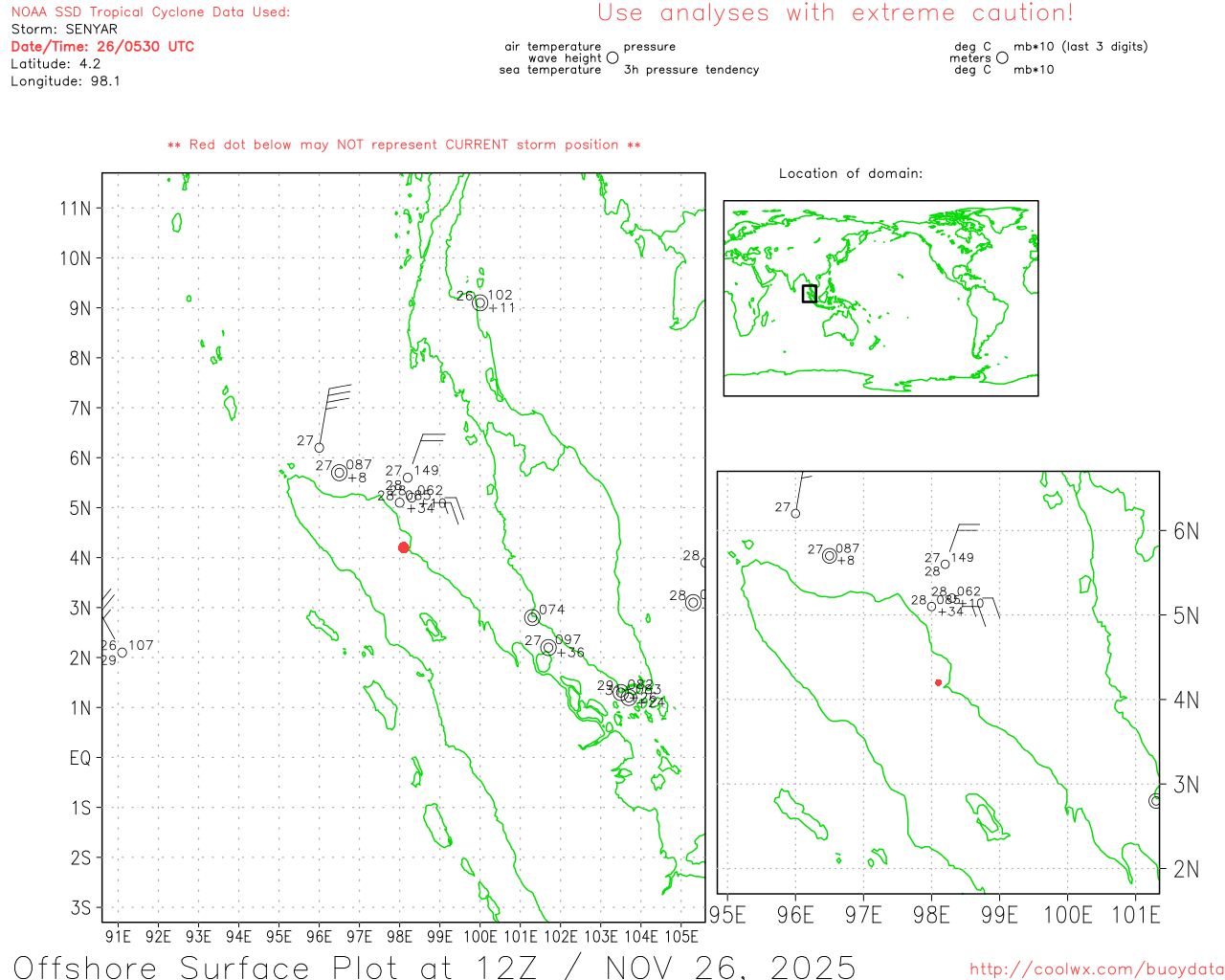Click the station circle with 097 and +36
1225x980 pixels.
tap(548, 648)
